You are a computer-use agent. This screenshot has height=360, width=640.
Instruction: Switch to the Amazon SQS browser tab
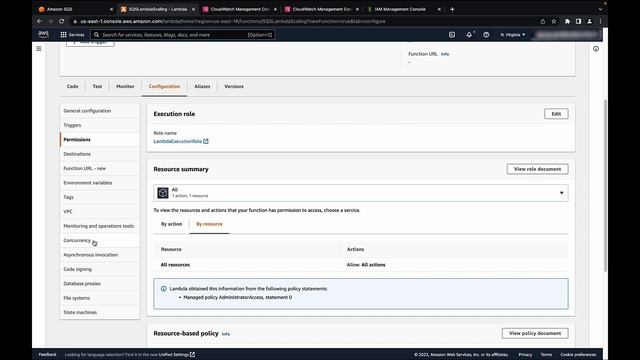[76, 9]
